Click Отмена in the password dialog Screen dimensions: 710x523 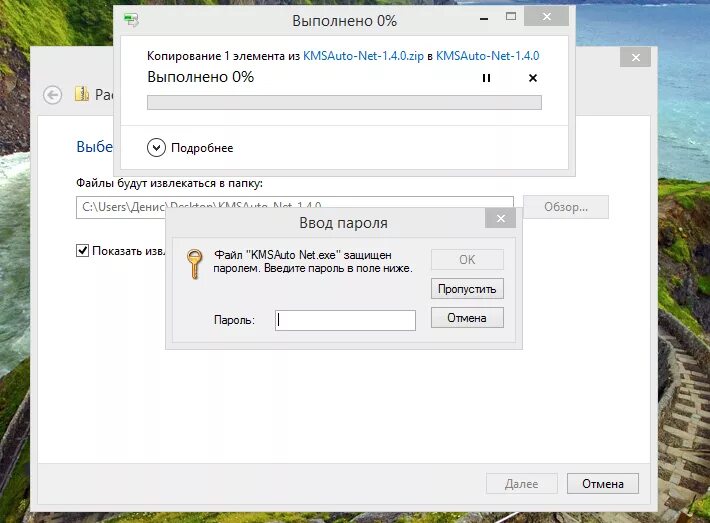[467, 318]
